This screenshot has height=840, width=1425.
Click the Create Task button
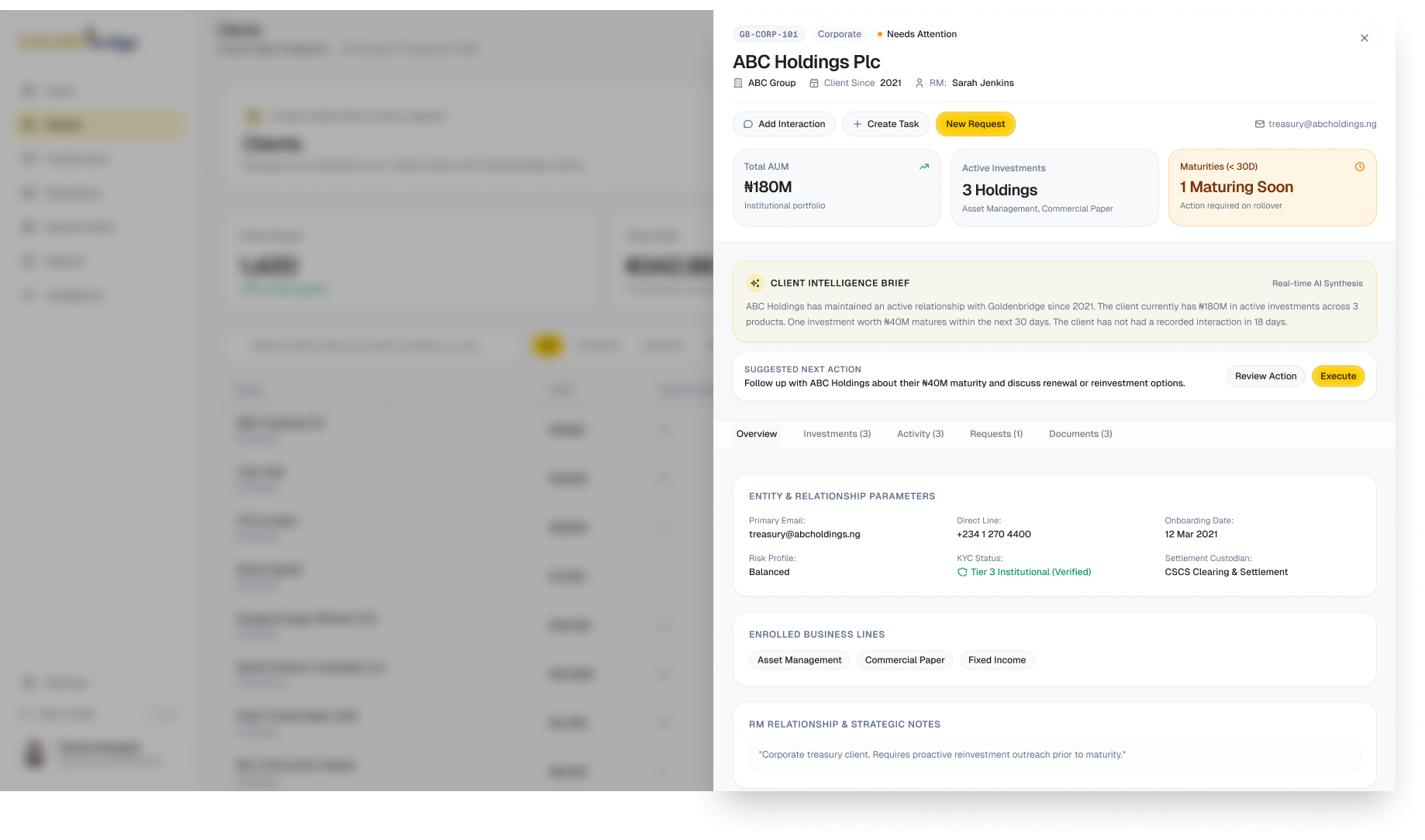click(885, 124)
